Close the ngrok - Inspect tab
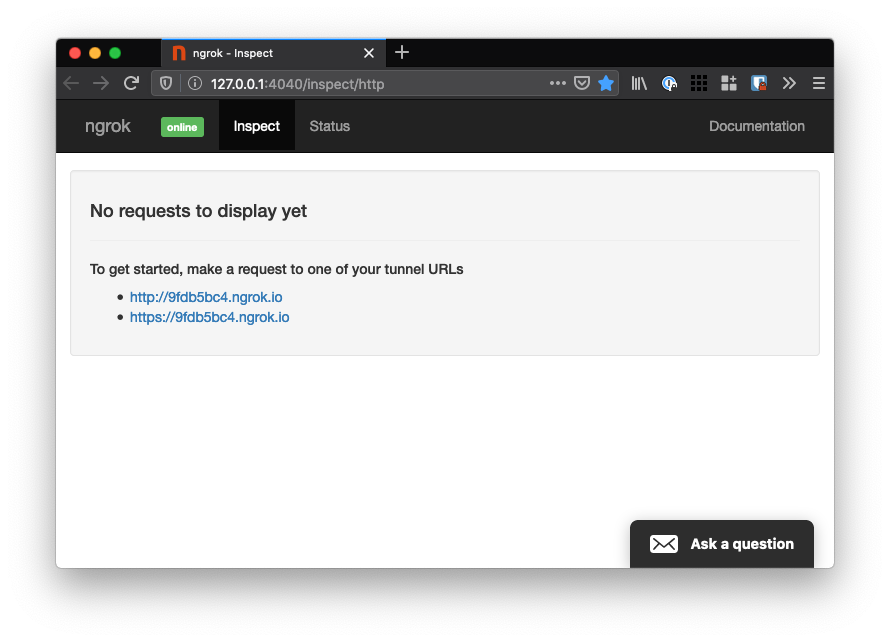Screen dimensions: 890x642 pos(369,53)
